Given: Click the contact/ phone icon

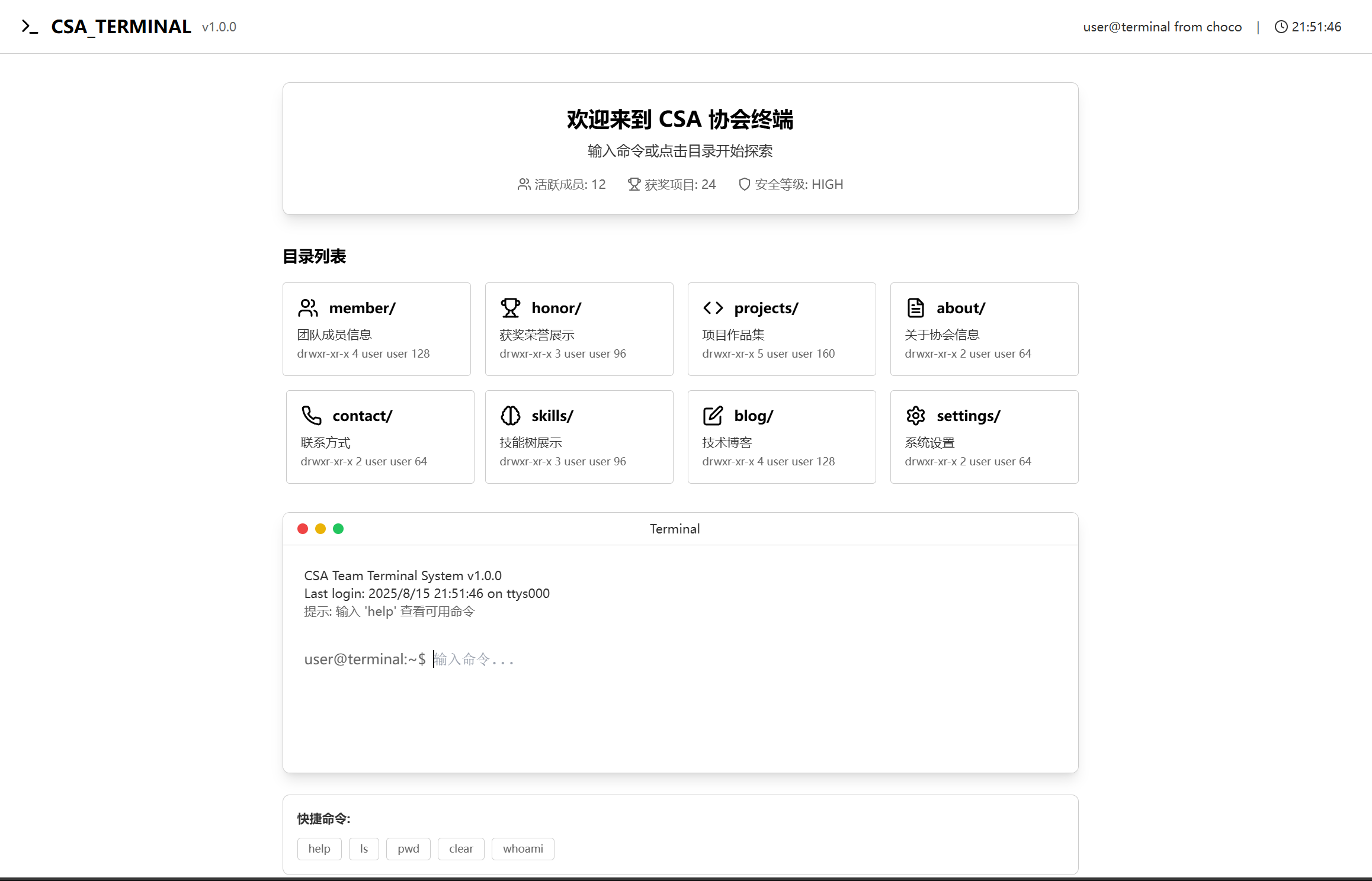Looking at the screenshot, I should [x=312, y=416].
